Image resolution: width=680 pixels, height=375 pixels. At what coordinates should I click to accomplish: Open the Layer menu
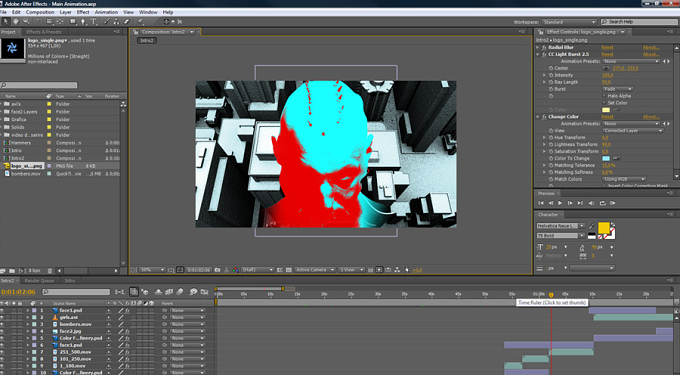pos(65,12)
